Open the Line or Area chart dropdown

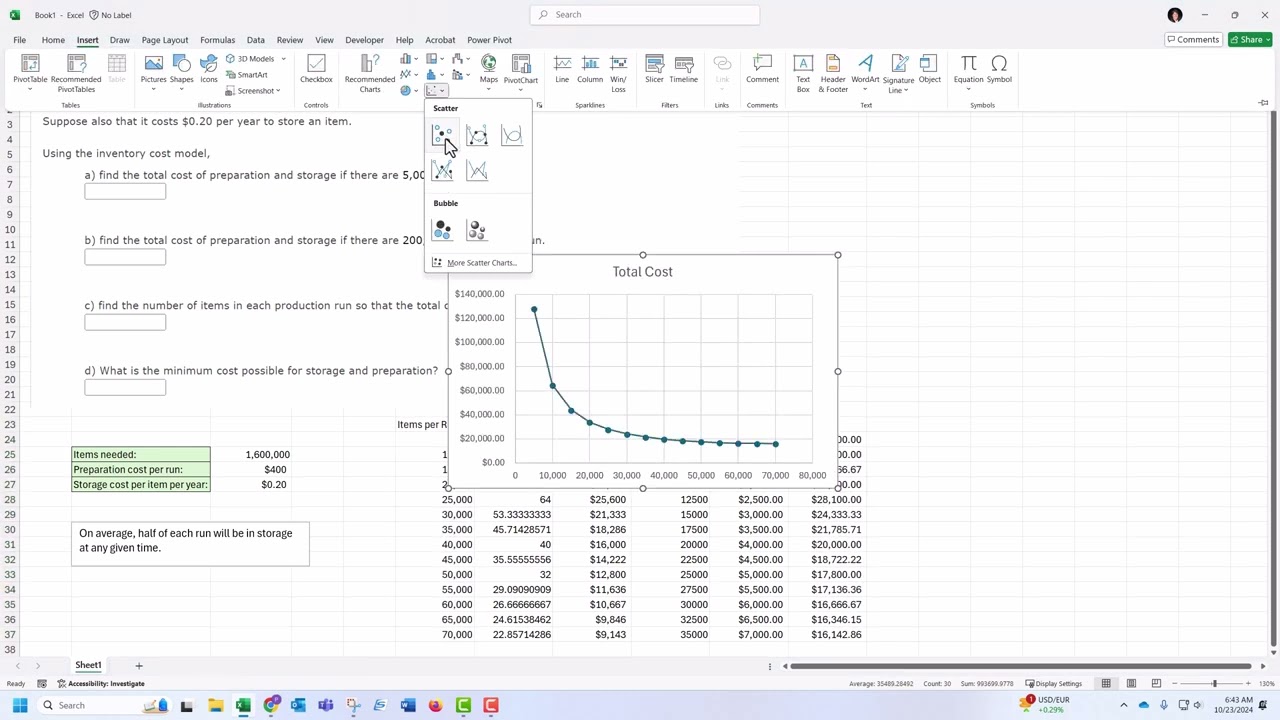click(x=408, y=75)
